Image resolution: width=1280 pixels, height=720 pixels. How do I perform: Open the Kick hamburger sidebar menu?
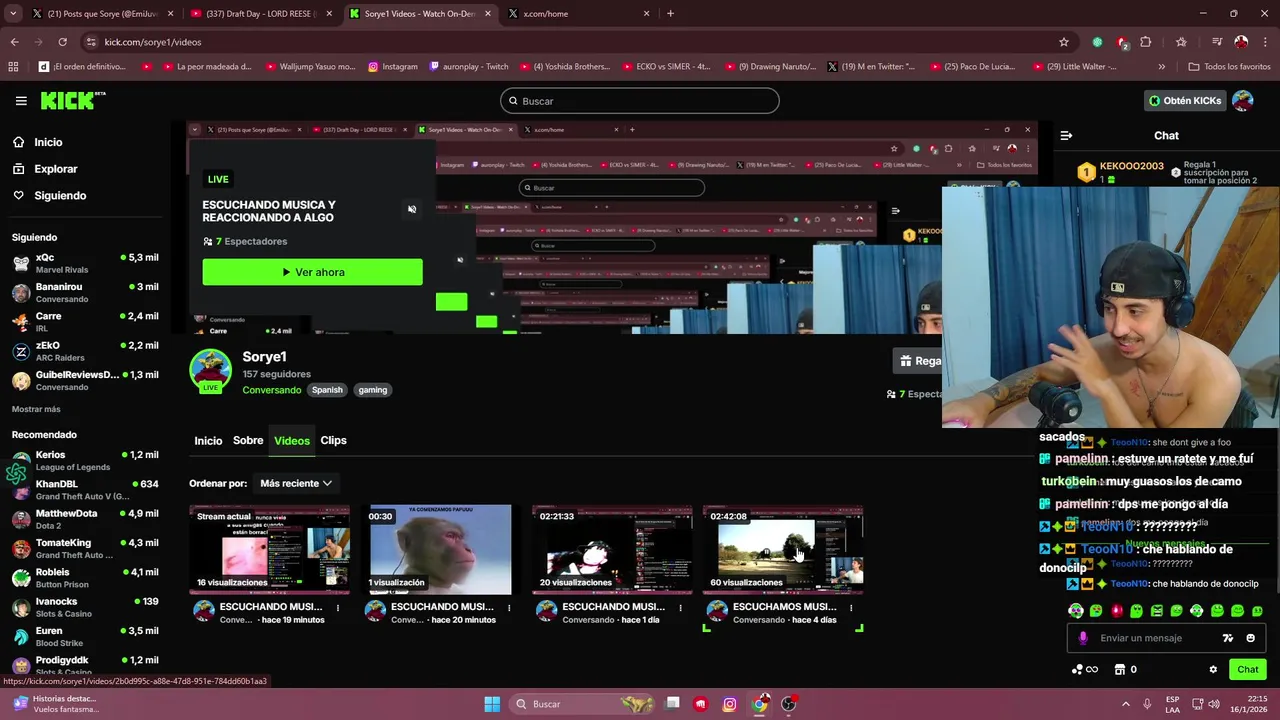pyautogui.click(x=21, y=101)
